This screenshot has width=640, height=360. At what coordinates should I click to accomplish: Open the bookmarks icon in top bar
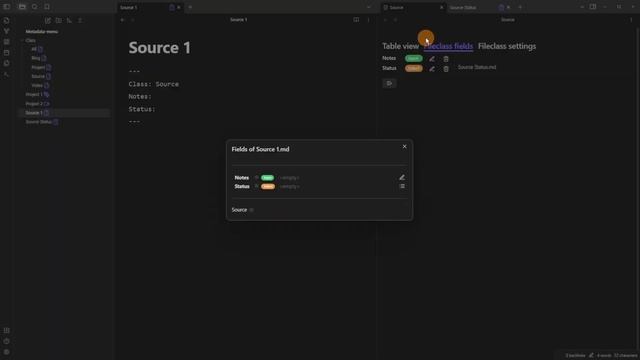coord(47,7)
